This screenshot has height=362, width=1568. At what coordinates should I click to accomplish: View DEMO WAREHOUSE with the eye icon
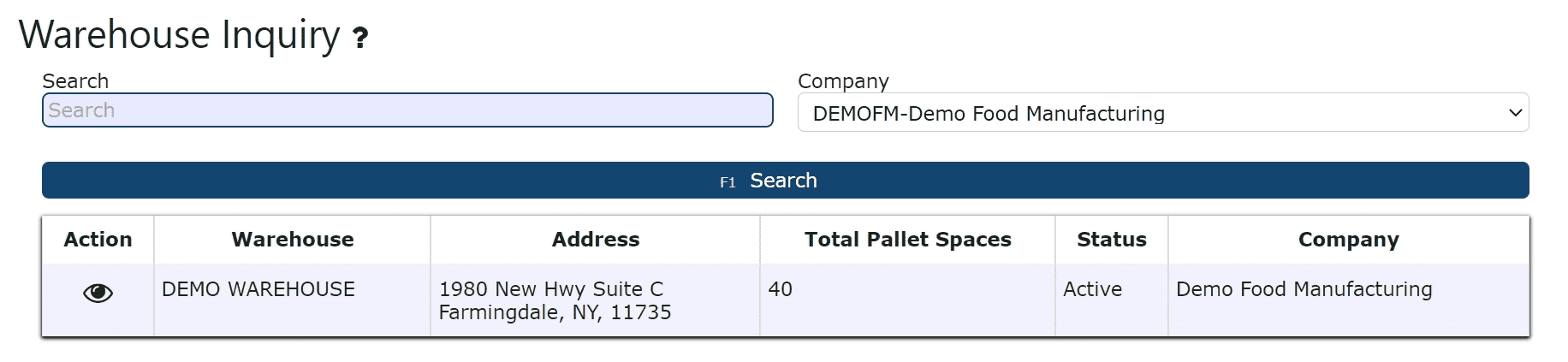click(x=98, y=293)
